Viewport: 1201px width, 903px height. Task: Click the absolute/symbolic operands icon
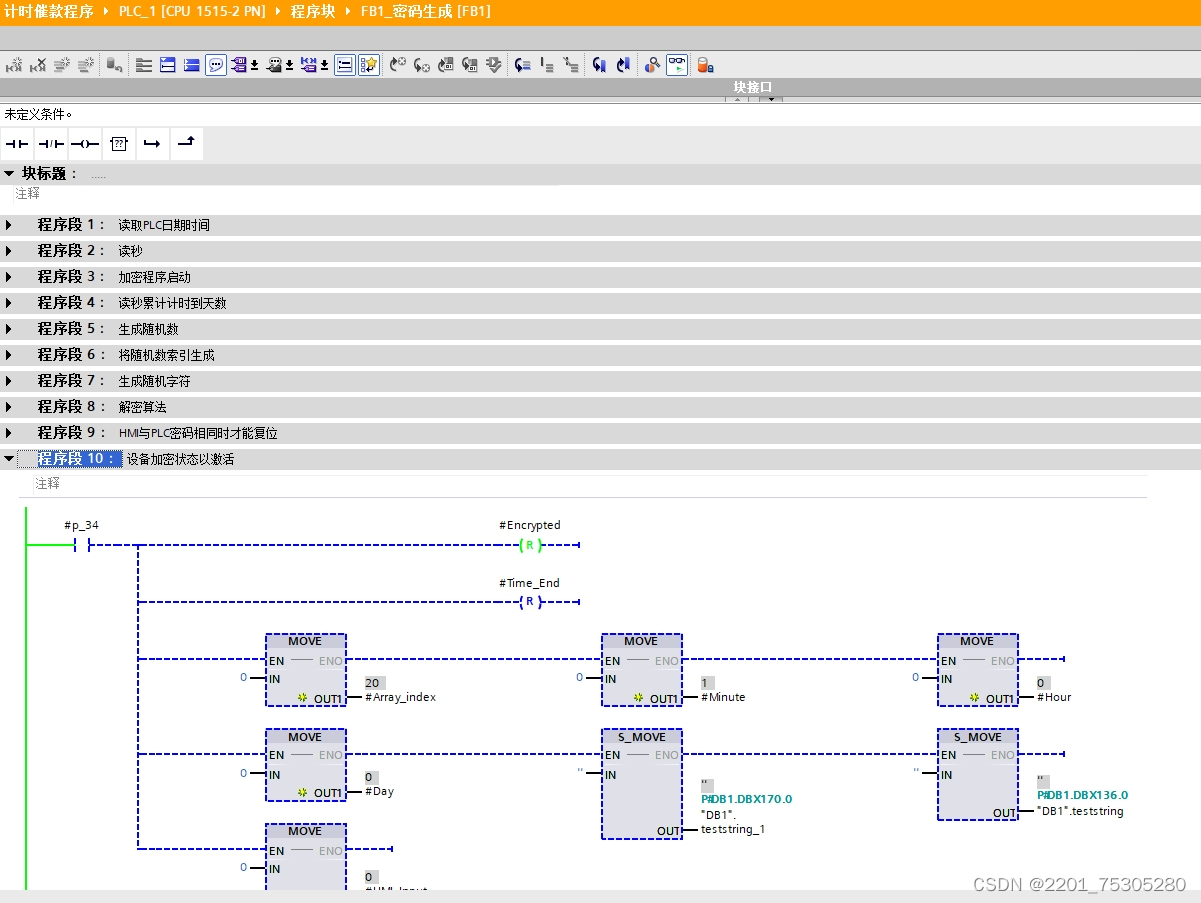(x=240, y=65)
